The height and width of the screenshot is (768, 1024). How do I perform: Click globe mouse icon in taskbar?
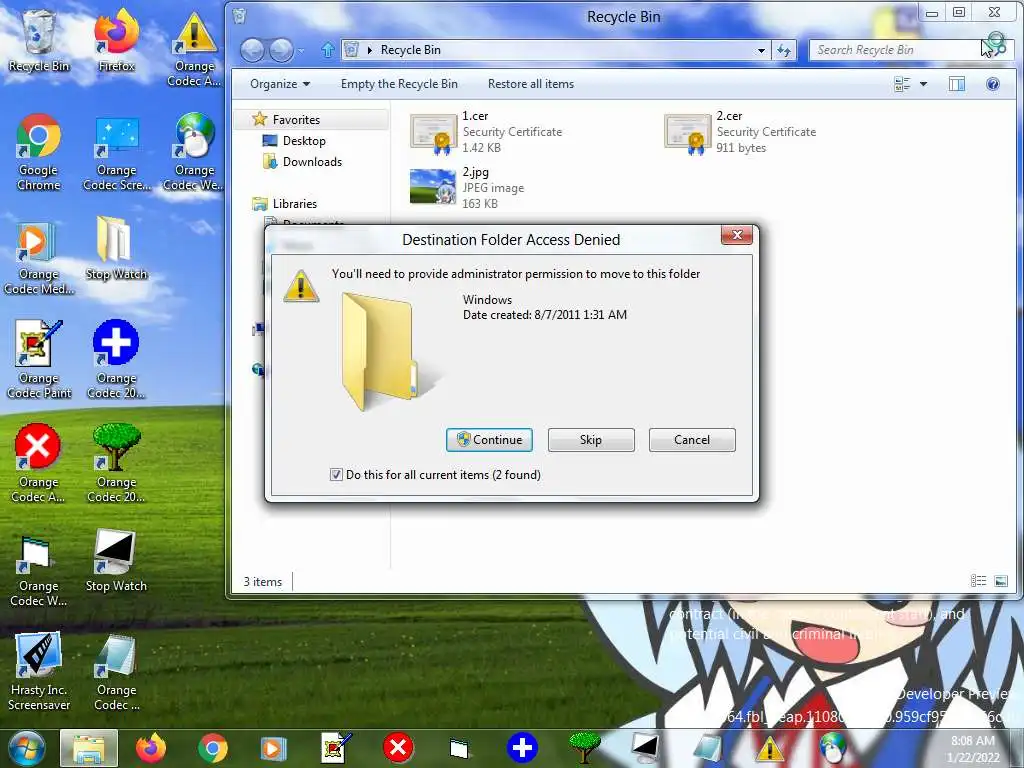[833, 748]
